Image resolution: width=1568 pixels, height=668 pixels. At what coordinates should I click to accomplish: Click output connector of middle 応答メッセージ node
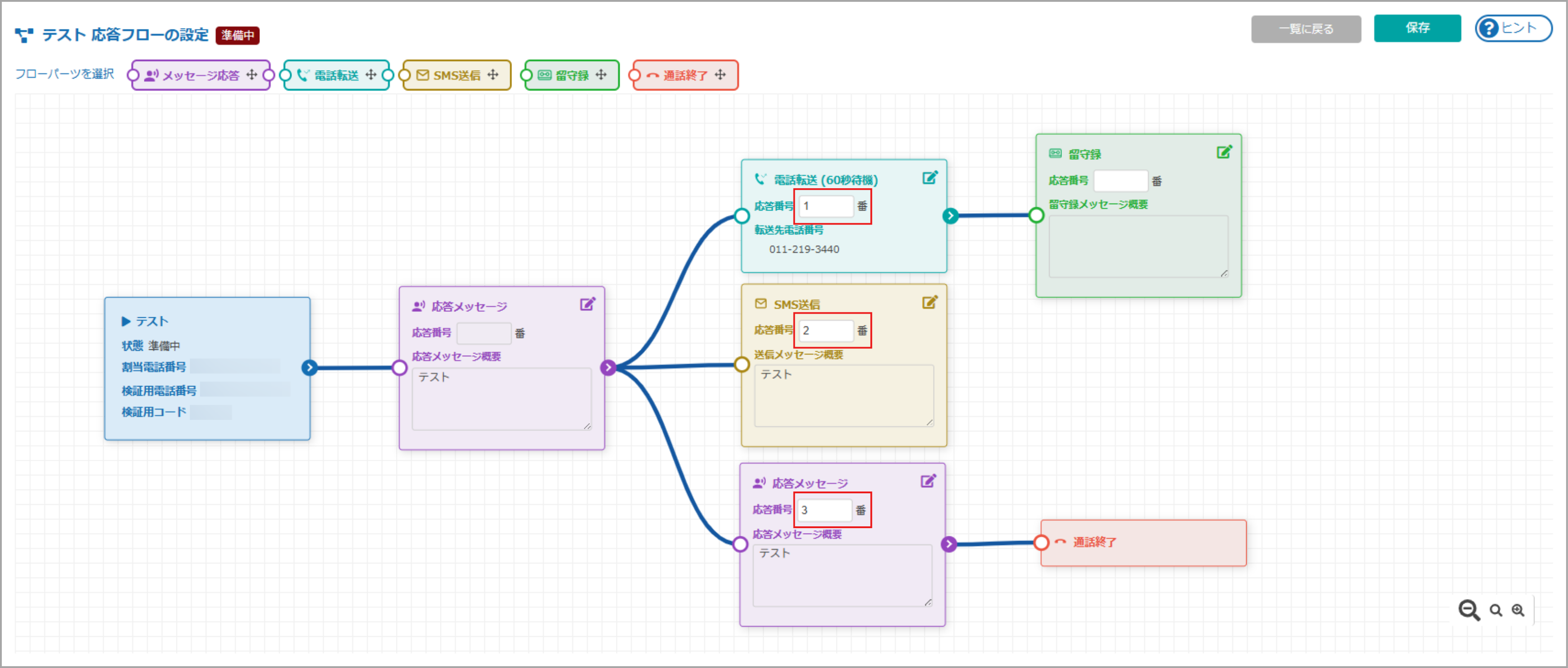point(607,367)
